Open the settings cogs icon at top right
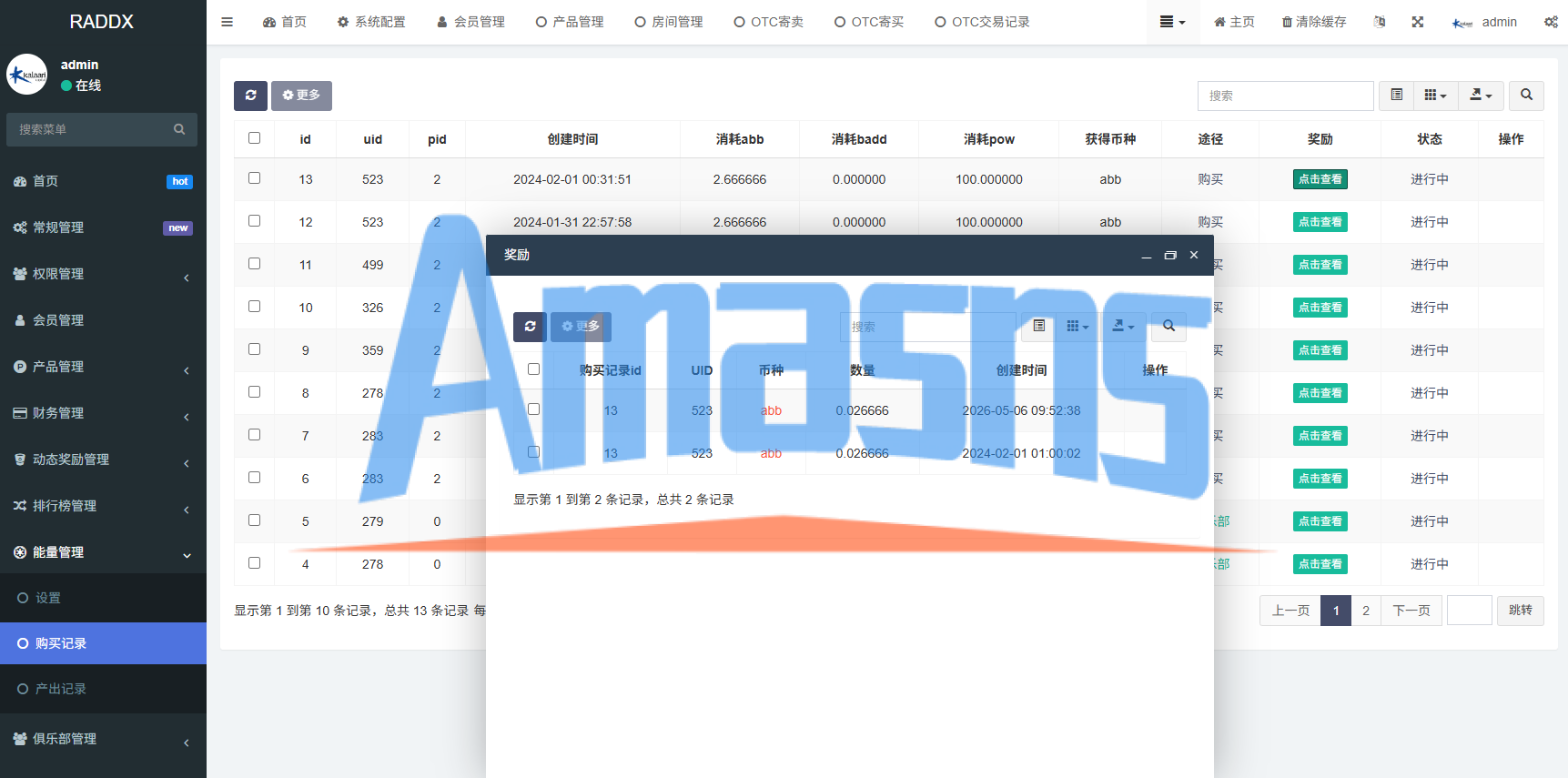This screenshot has width=1568, height=778. click(x=1551, y=22)
